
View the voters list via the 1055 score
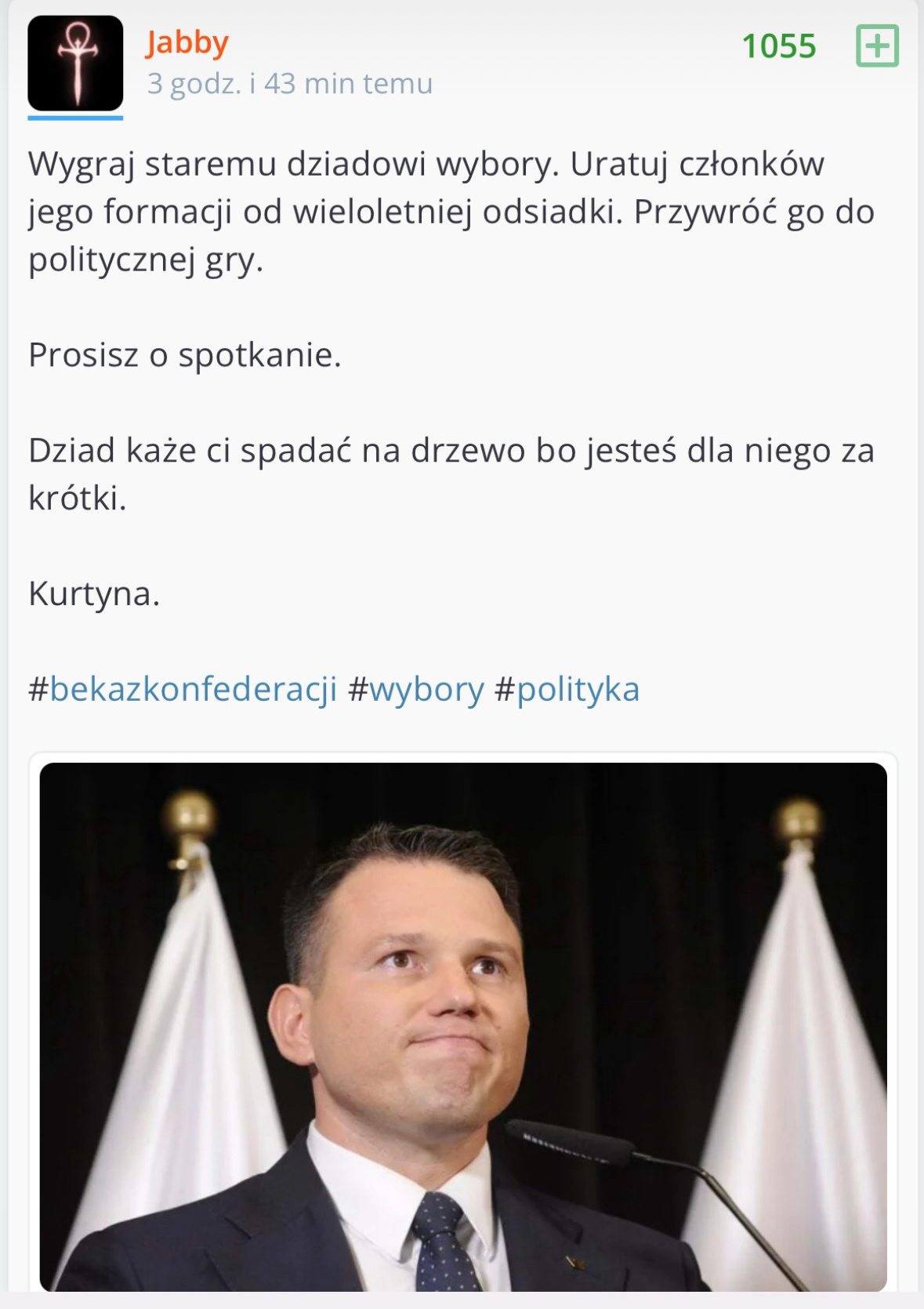point(779,46)
